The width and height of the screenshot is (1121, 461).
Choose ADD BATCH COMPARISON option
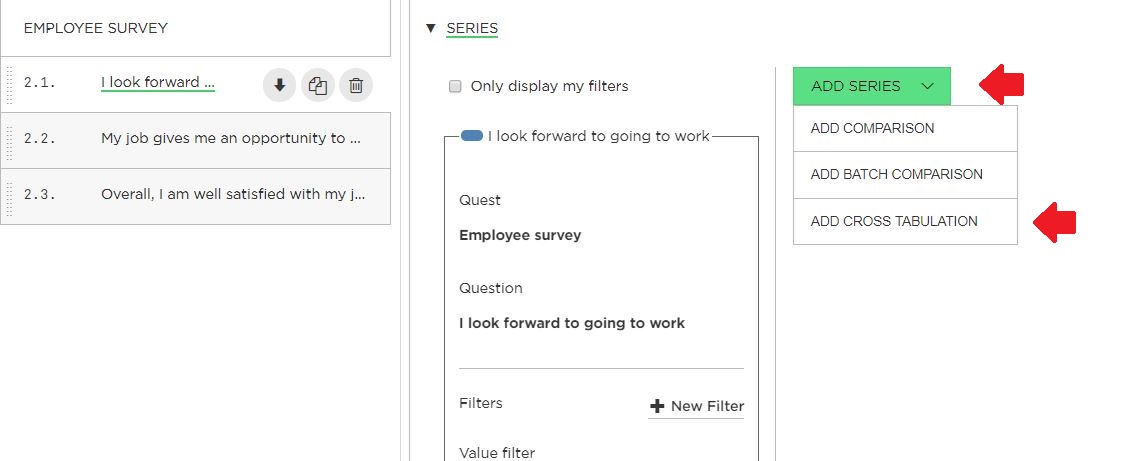pos(905,174)
